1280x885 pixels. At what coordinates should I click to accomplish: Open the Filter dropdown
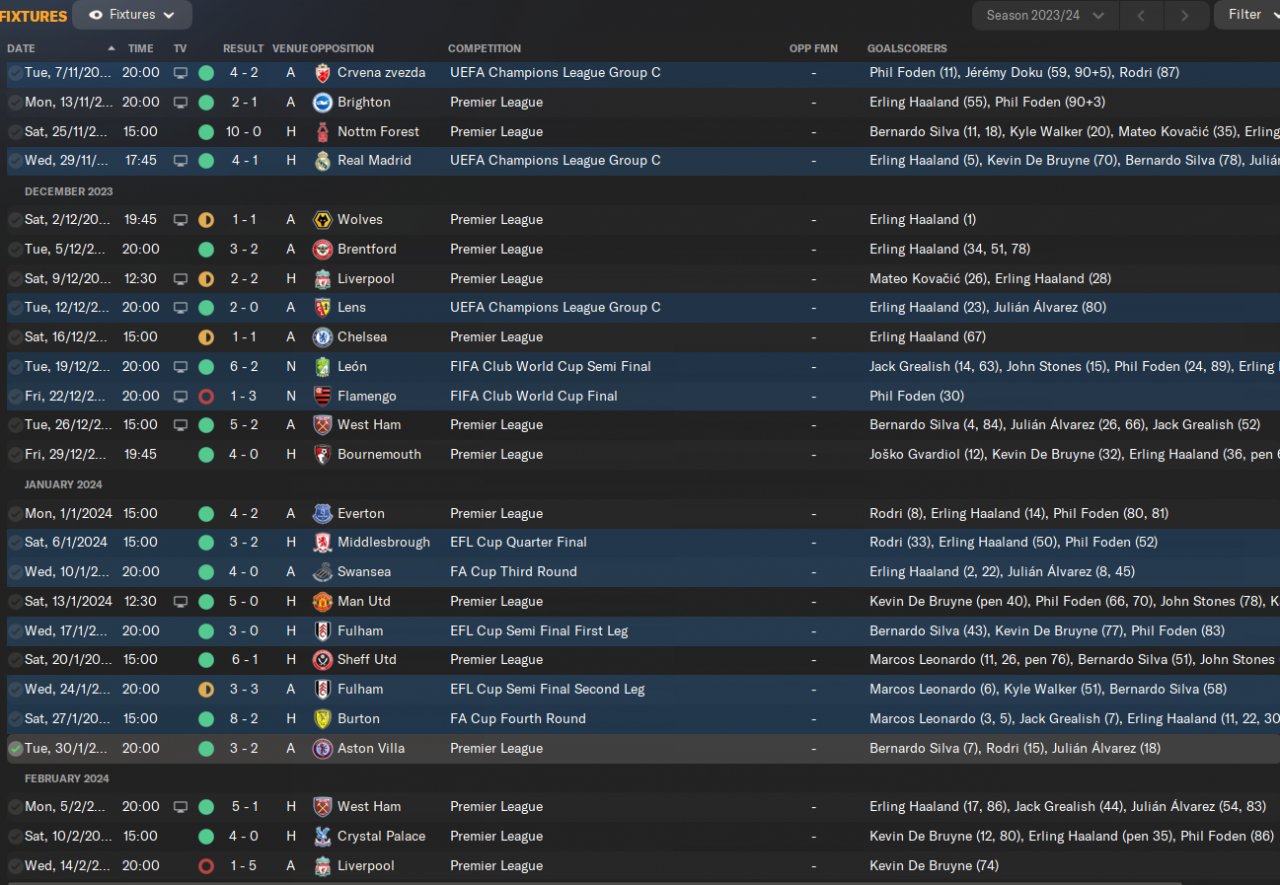click(x=1247, y=15)
